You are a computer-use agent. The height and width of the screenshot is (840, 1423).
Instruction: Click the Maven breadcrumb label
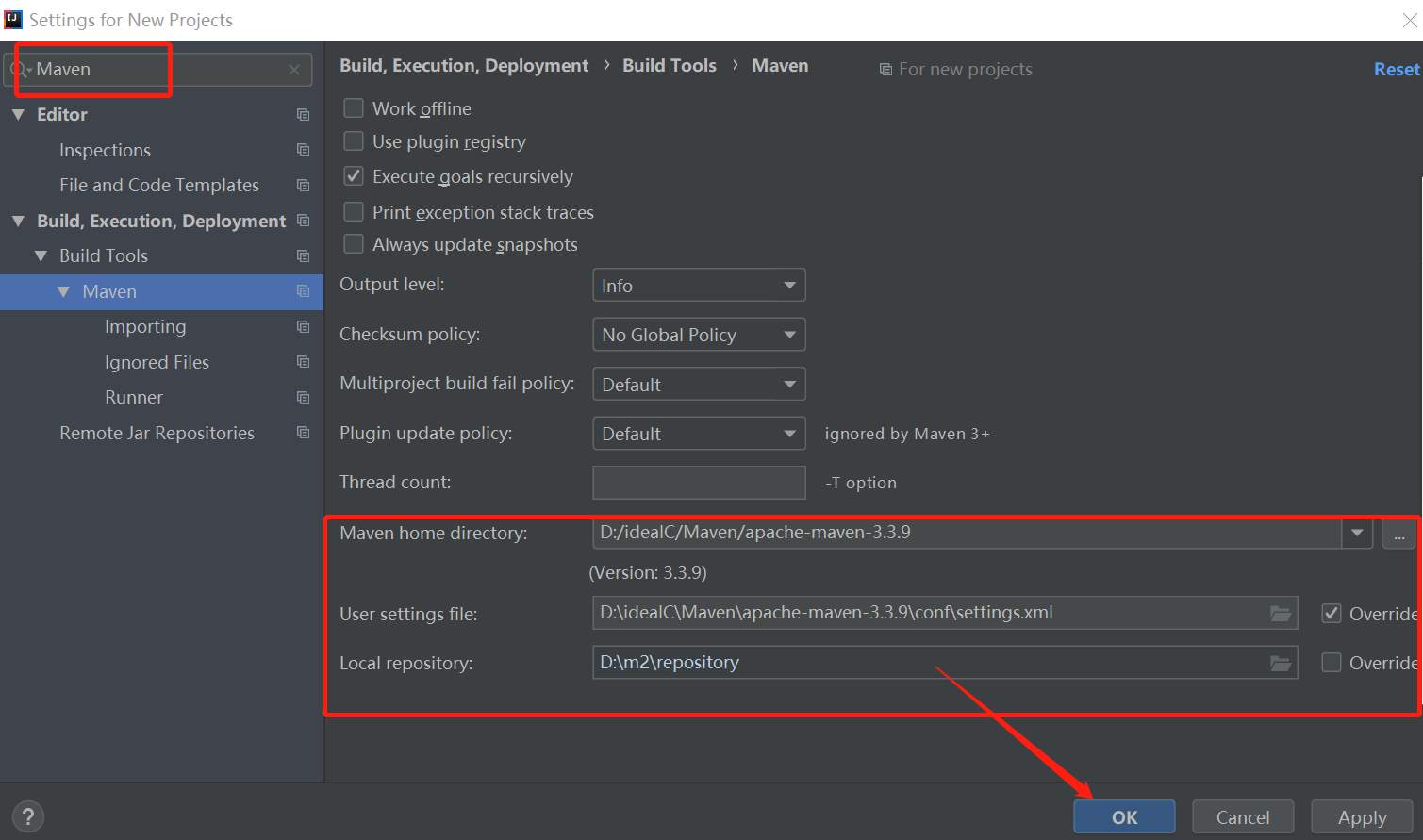(780, 65)
